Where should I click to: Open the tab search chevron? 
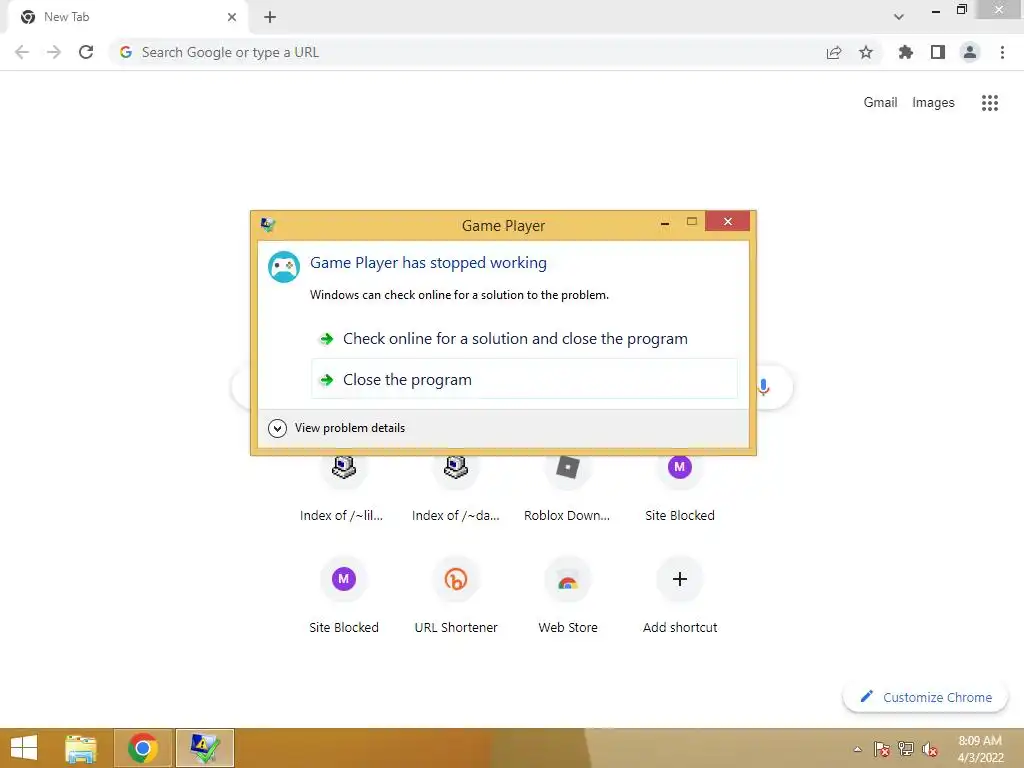(x=899, y=17)
